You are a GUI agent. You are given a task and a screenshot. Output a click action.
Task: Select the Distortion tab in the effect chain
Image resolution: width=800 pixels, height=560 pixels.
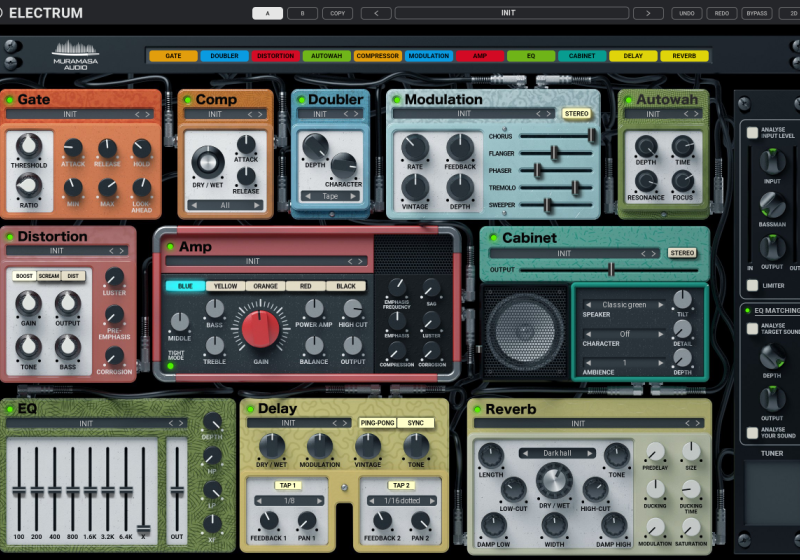click(275, 56)
